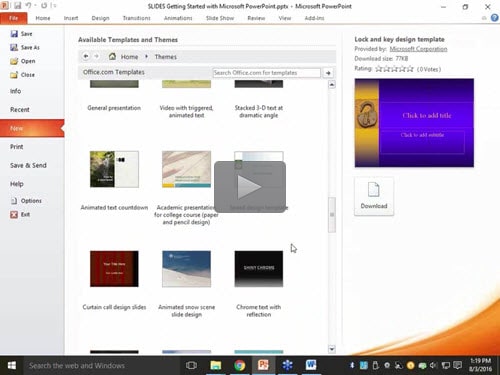This screenshot has width=500, height=375.
Task: Open the Action Center notification icon
Action: (x=457, y=365)
